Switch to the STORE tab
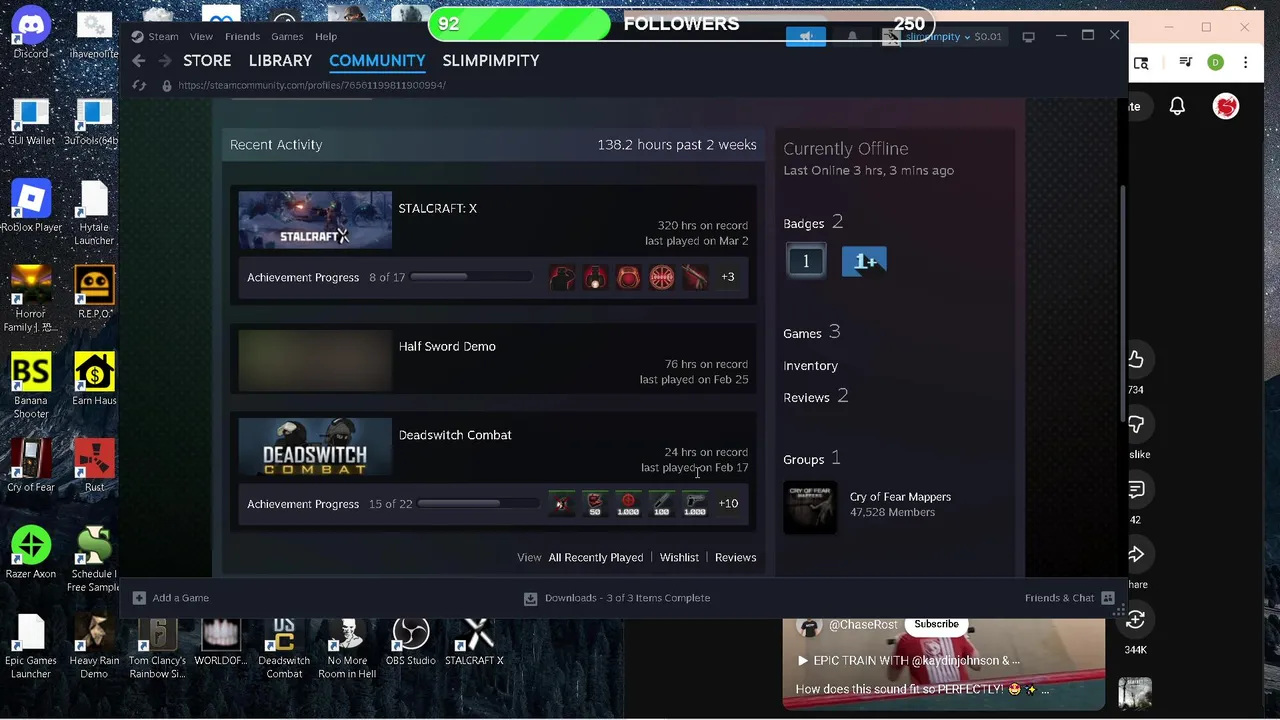 [207, 61]
